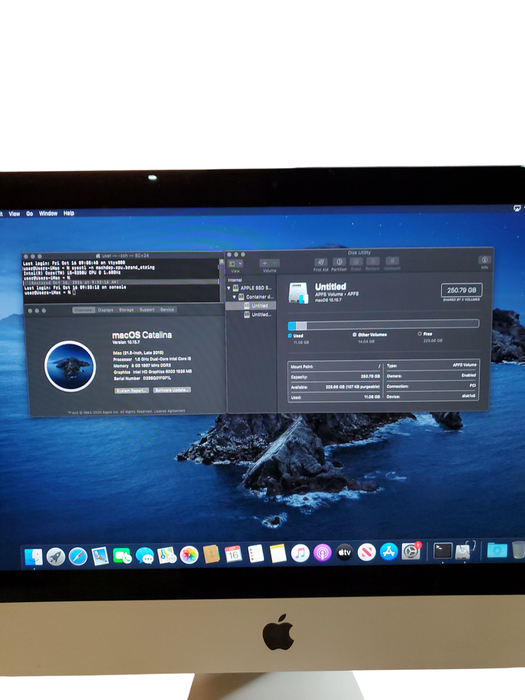The width and height of the screenshot is (525, 700).
Task: Collapse the Container disk disclosure triangle
Action: pos(234,297)
